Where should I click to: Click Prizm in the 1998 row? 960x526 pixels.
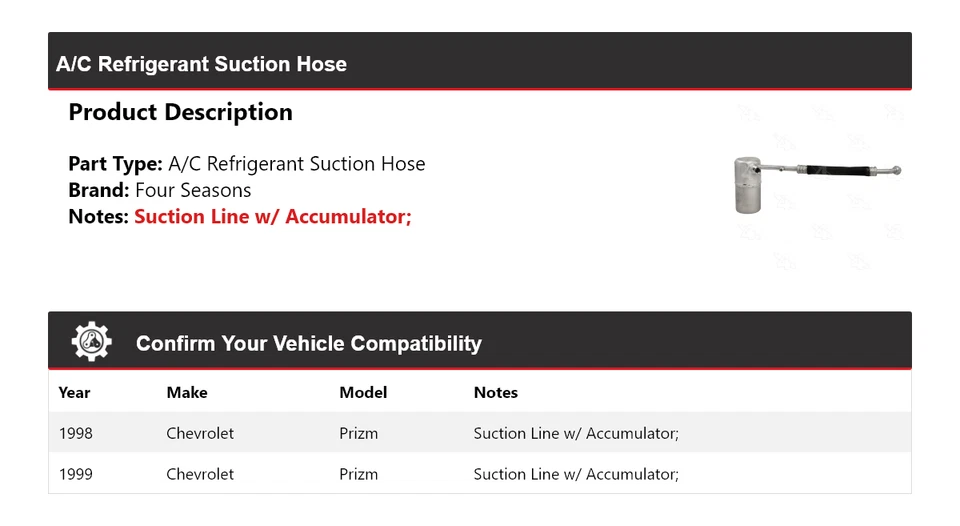(359, 433)
